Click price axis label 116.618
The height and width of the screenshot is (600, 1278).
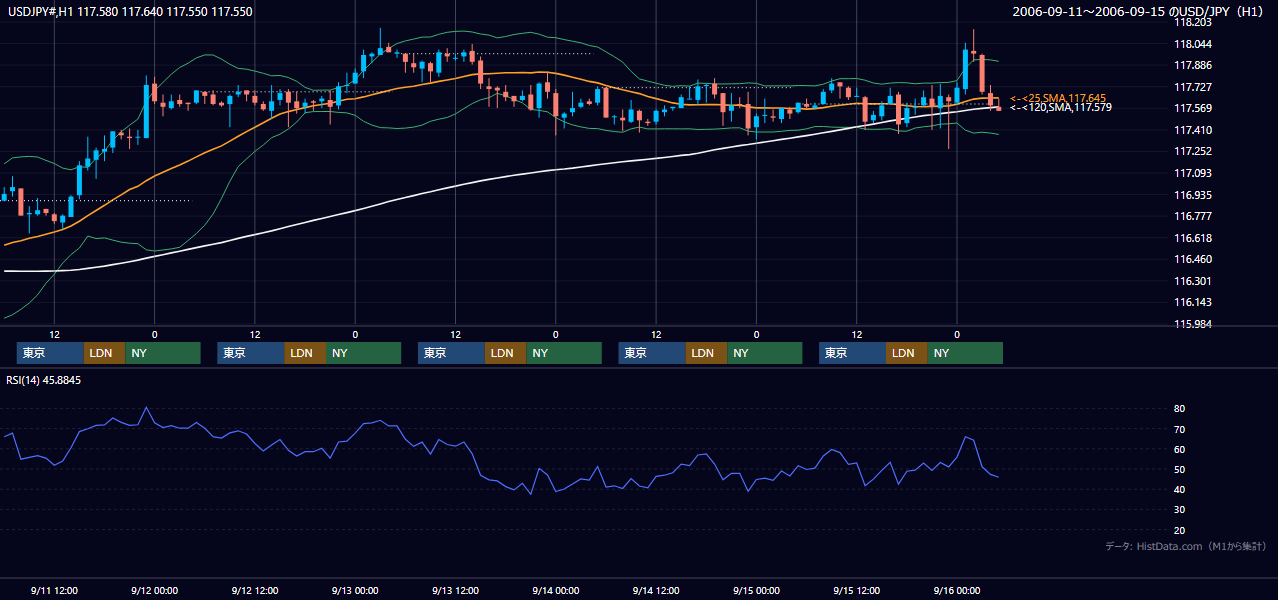[1192, 238]
